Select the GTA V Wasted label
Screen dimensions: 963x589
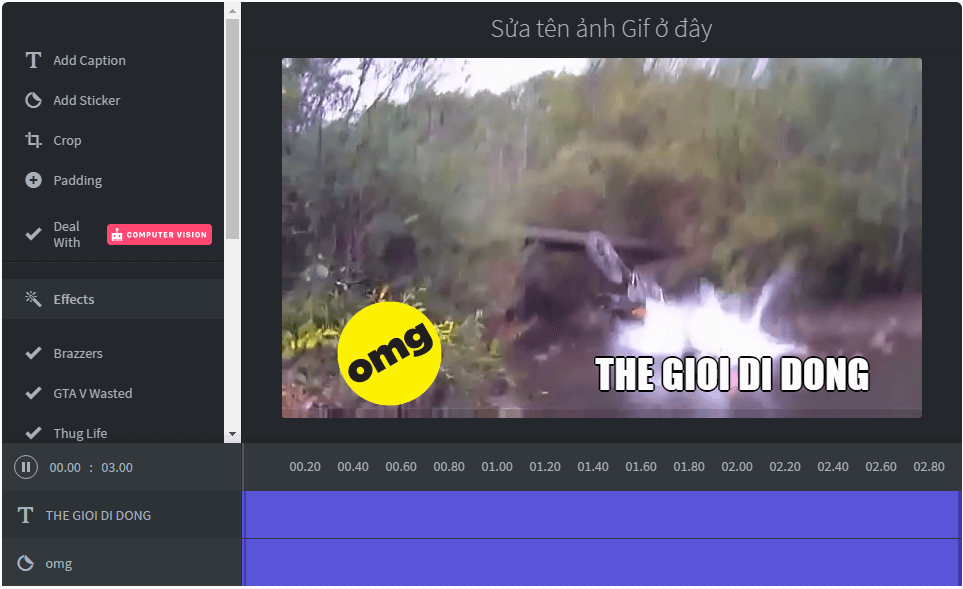(x=93, y=393)
